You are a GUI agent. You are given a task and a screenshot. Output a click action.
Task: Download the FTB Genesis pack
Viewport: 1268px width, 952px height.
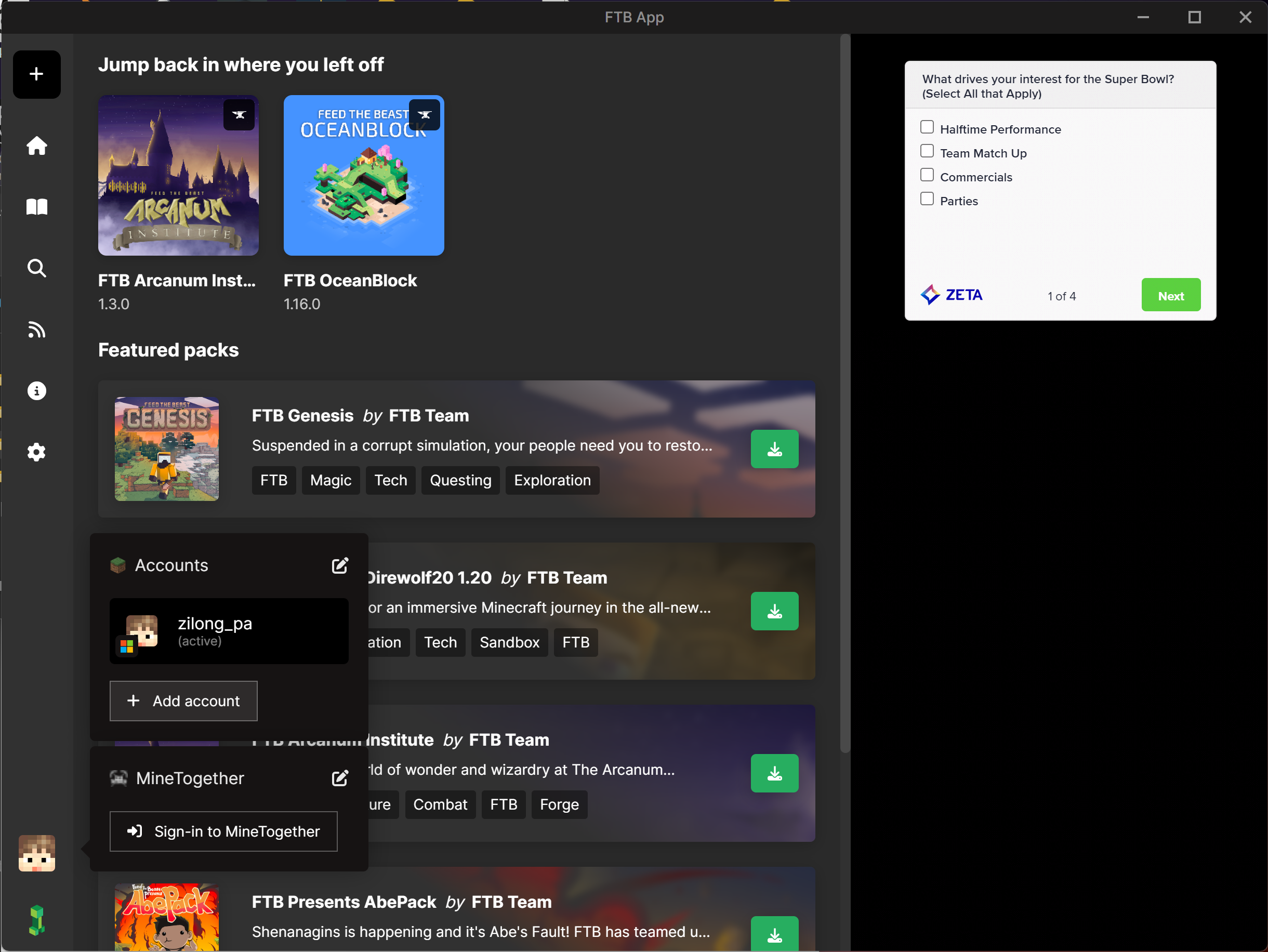pos(774,449)
